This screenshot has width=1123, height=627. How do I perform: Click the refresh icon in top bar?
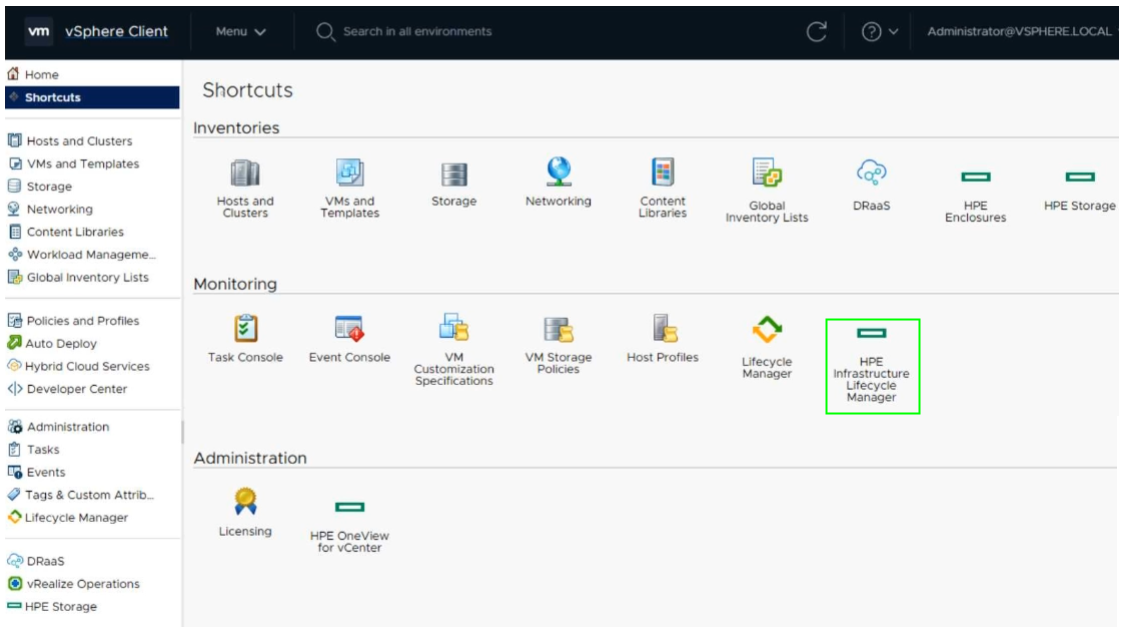(816, 32)
